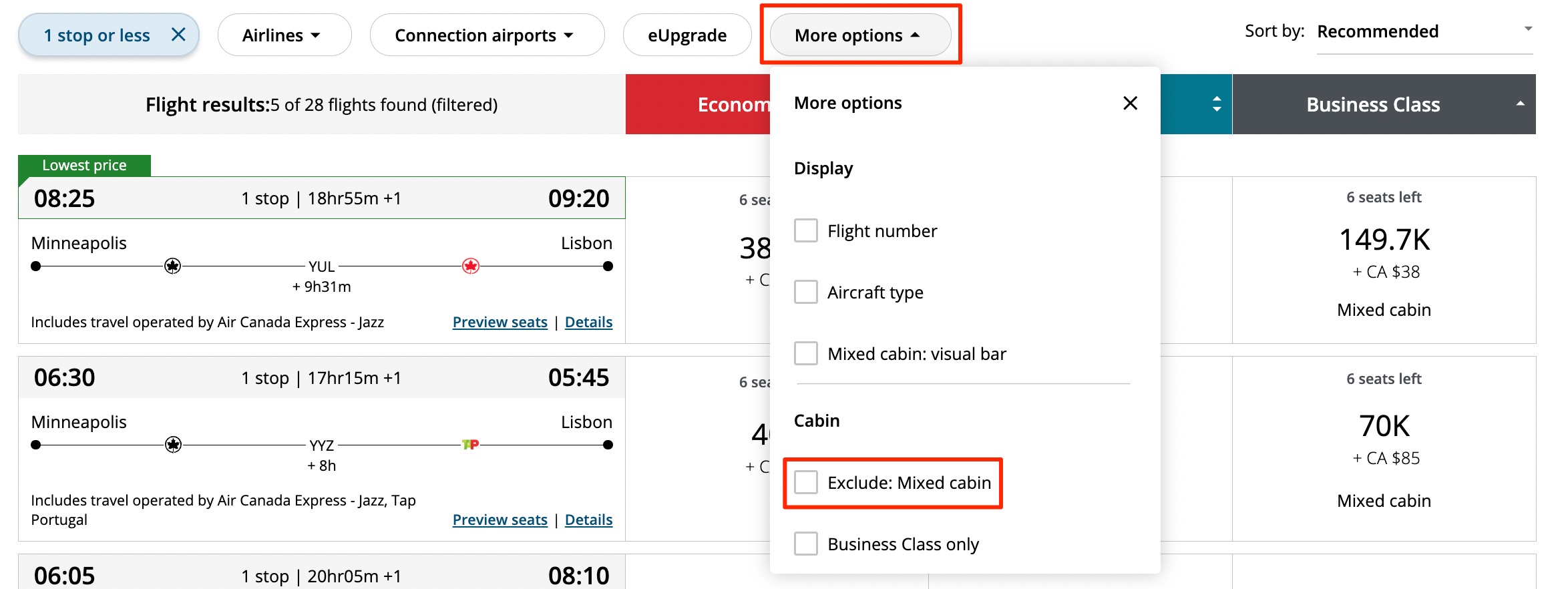Click the Air Canada maple leaf airline icon
Viewport: 1568px width, 589px height.
tap(471, 265)
